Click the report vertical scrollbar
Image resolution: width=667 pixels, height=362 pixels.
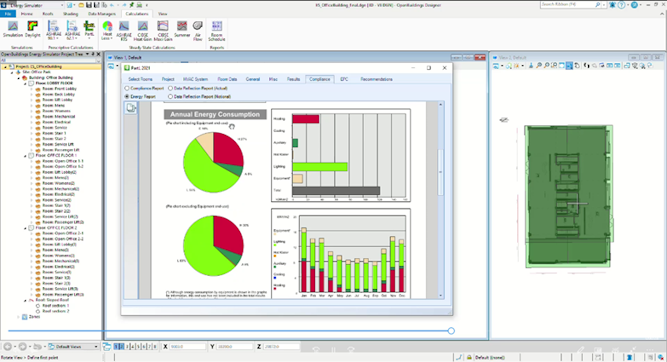click(x=440, y=200)
